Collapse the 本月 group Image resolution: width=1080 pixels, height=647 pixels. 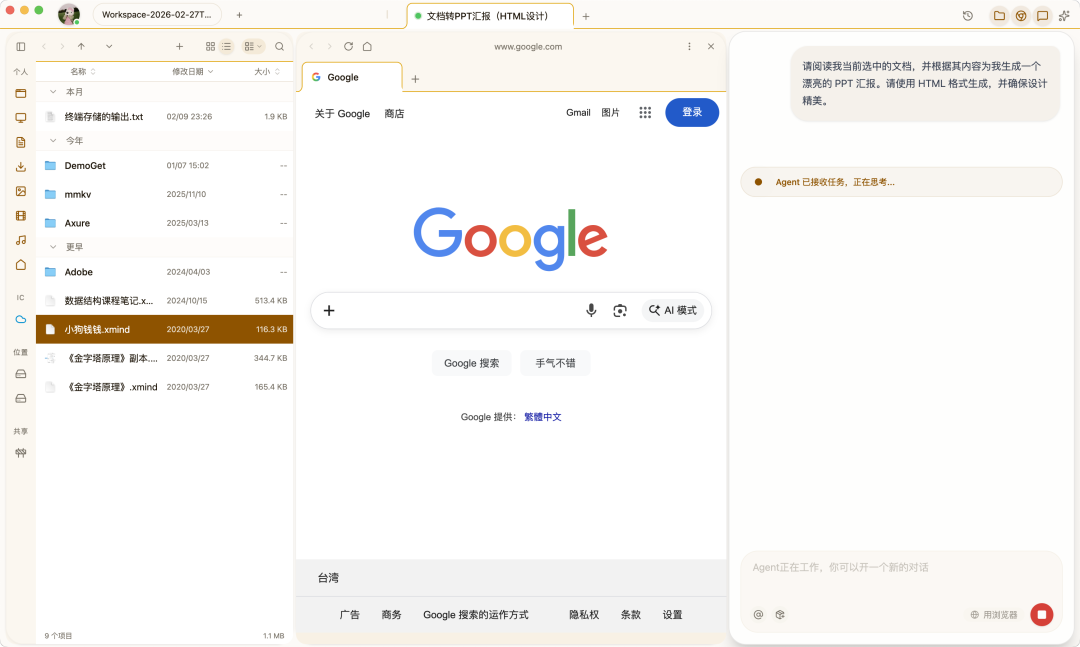pyautogui.click(x=53, y=92)
